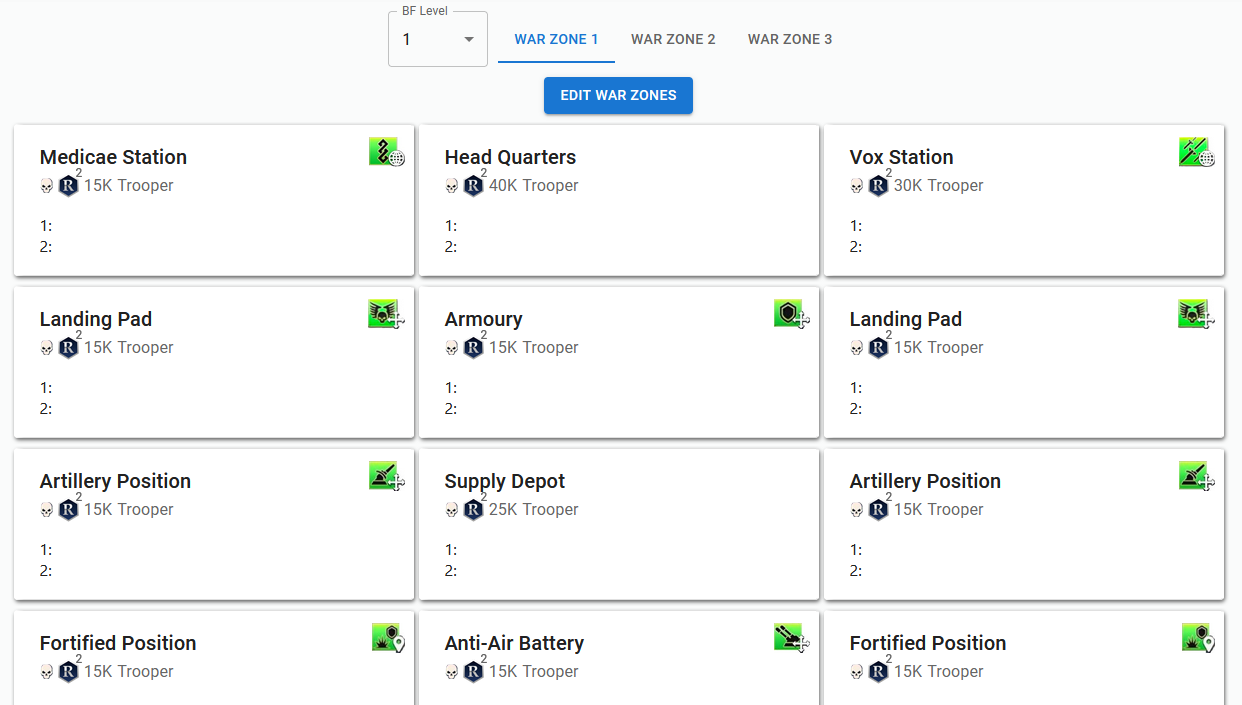Click the left Landing Pad winged skull icon

coord(386,314)
